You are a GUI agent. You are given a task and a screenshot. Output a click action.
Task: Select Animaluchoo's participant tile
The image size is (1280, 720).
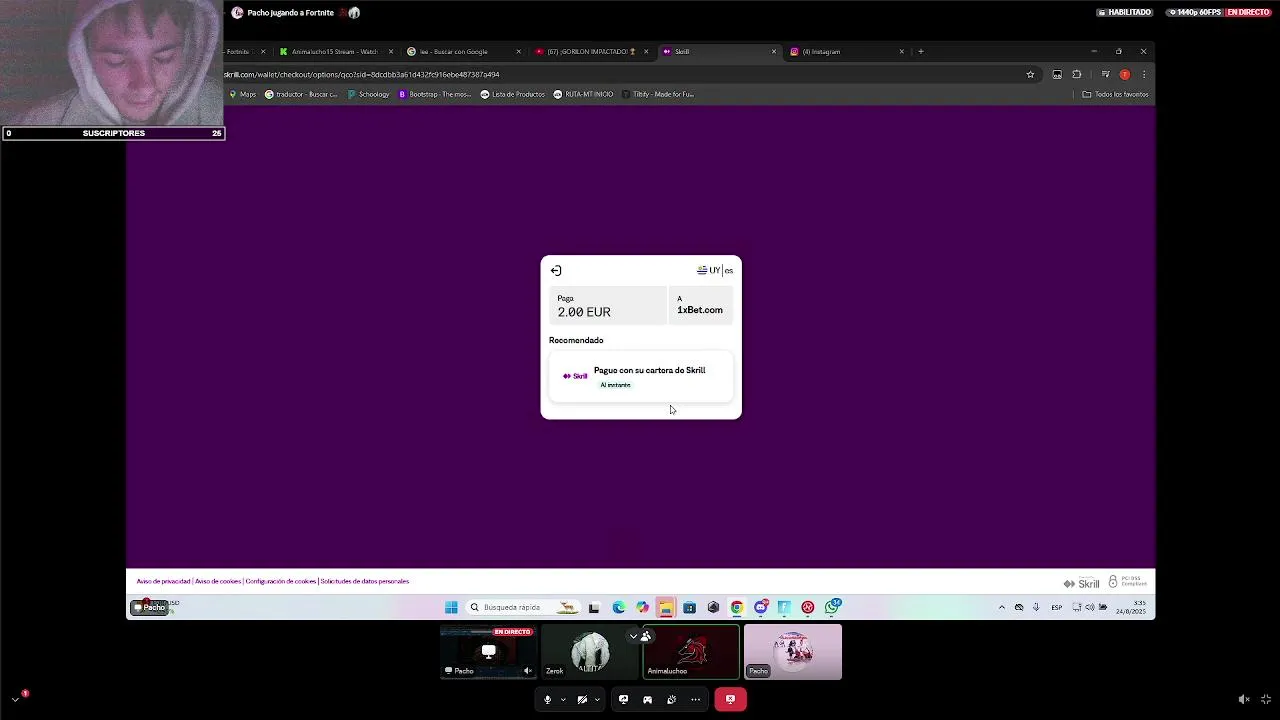click(x=691, y=652)
